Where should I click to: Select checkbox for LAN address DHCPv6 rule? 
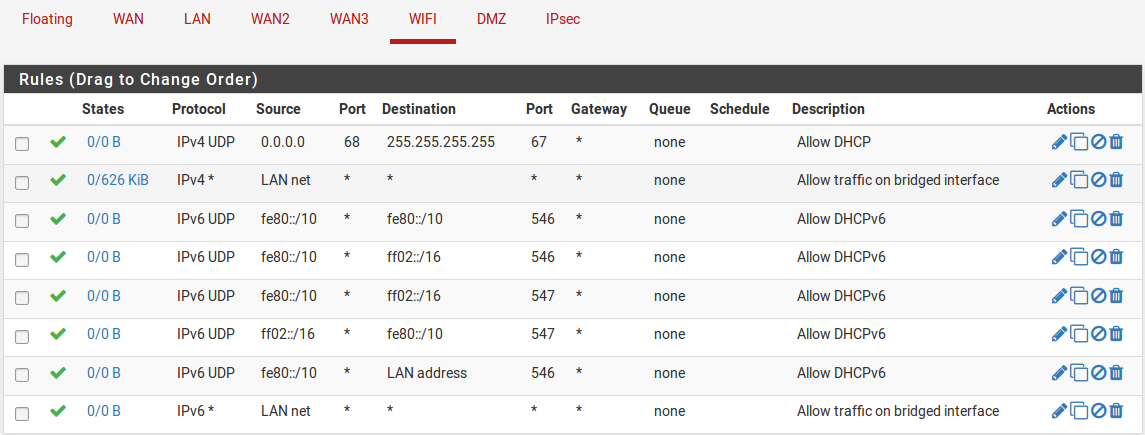click(22, 374)
